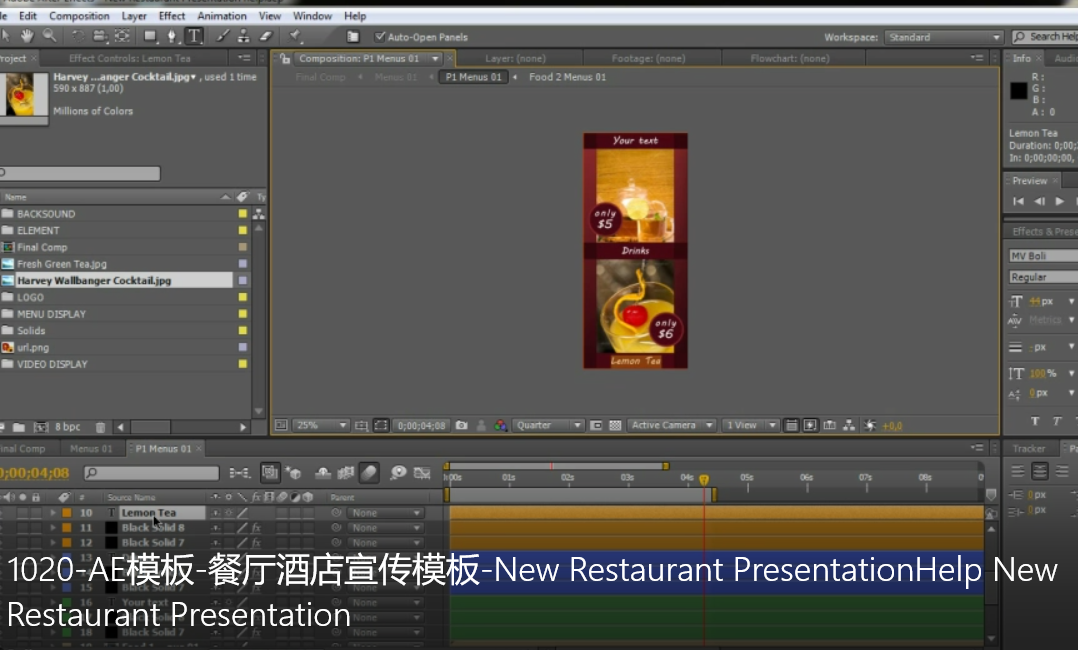
Task: Click the 8 bpc color depth button
Action: (x=67, y=427)
